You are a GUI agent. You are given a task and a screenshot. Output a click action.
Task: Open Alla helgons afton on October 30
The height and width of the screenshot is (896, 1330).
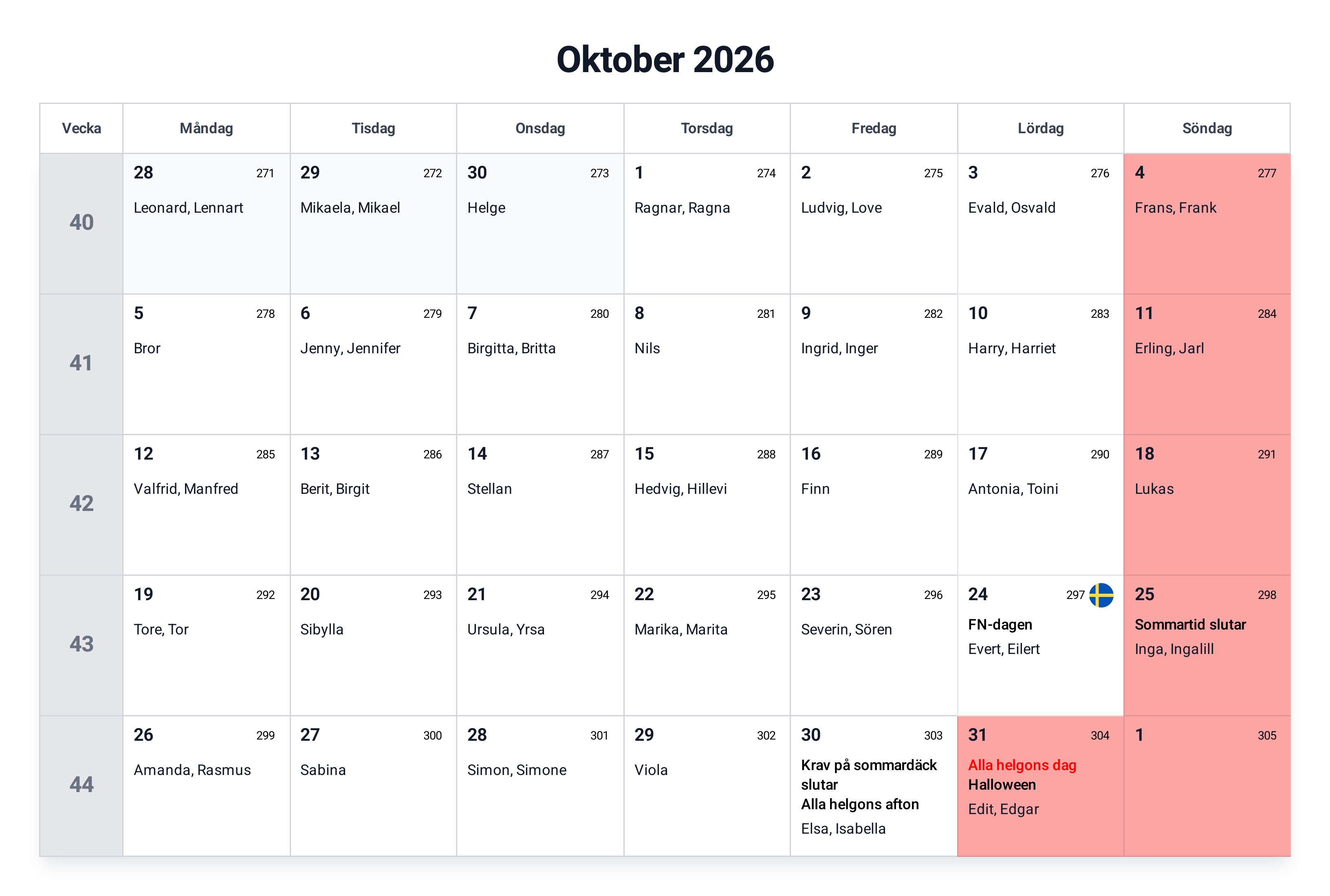tap(860, 804)
